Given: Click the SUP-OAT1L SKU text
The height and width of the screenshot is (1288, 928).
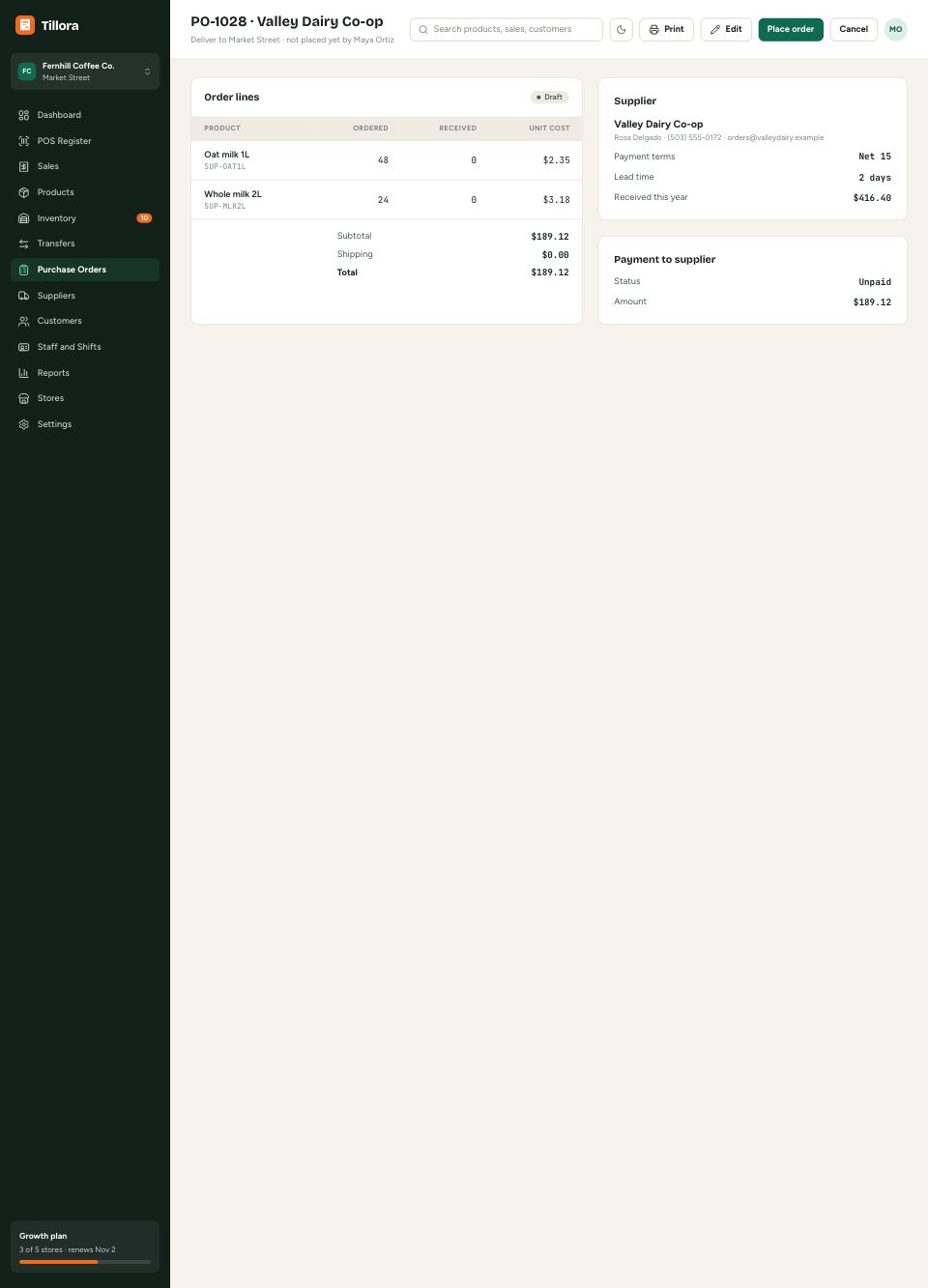Looking at the screenshot, I should 224,166.
